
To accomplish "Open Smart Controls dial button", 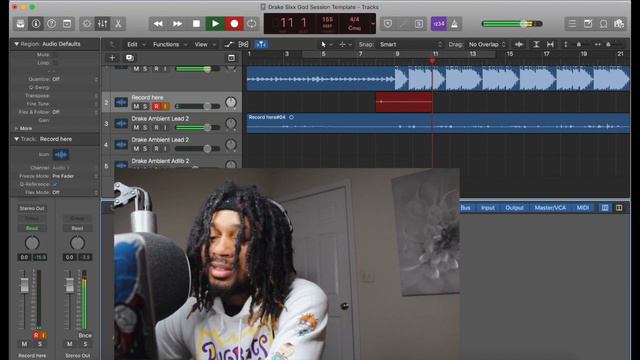I will pos(87,24).
